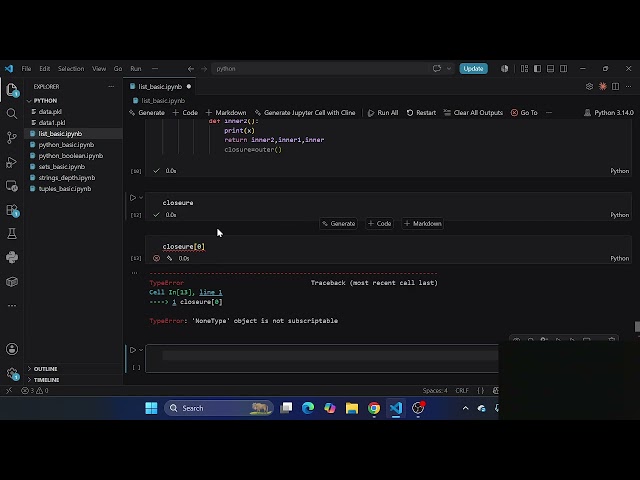
Task: Open the Extensions view
Action: [x=12, y=210]
